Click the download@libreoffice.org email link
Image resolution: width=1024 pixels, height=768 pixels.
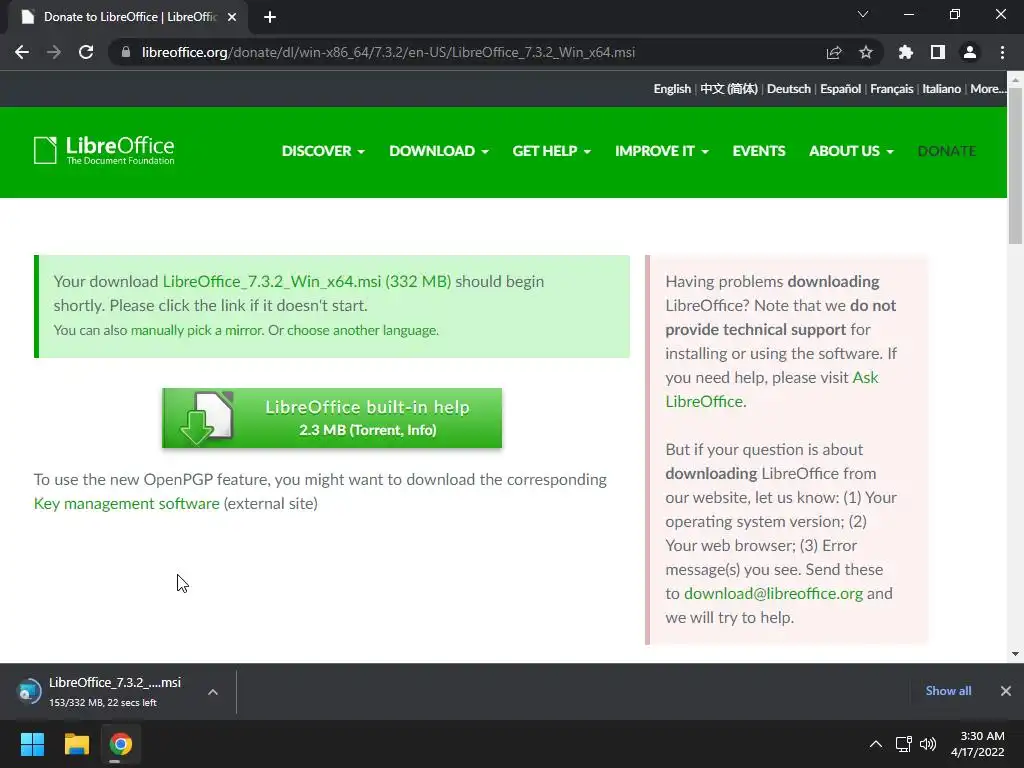point(773,594)
